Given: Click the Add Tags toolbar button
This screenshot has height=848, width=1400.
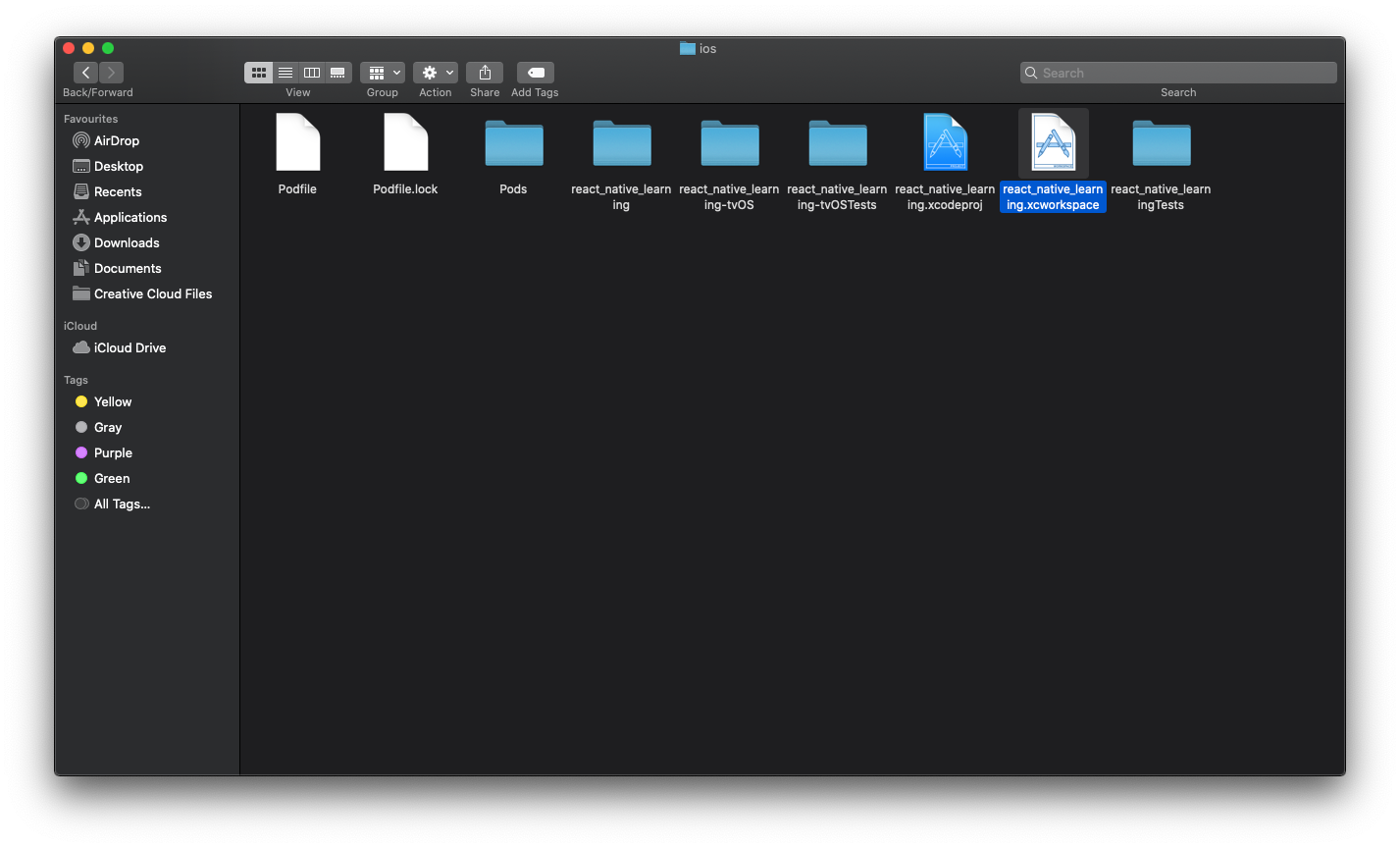Looking at the screenshot, I should (536, 73).
